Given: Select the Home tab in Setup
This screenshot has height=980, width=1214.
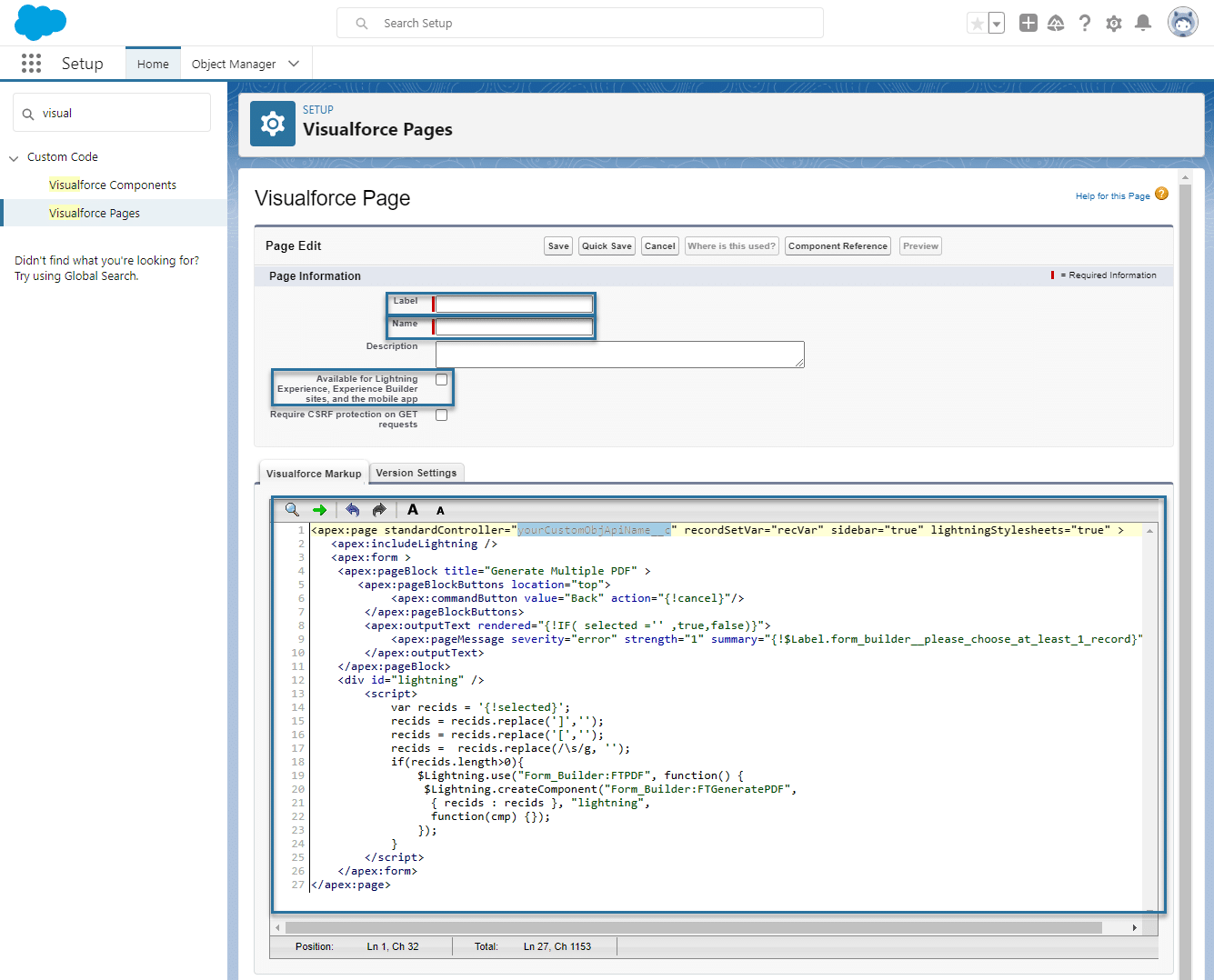Looking at the screenshot, I should point(153,63).
